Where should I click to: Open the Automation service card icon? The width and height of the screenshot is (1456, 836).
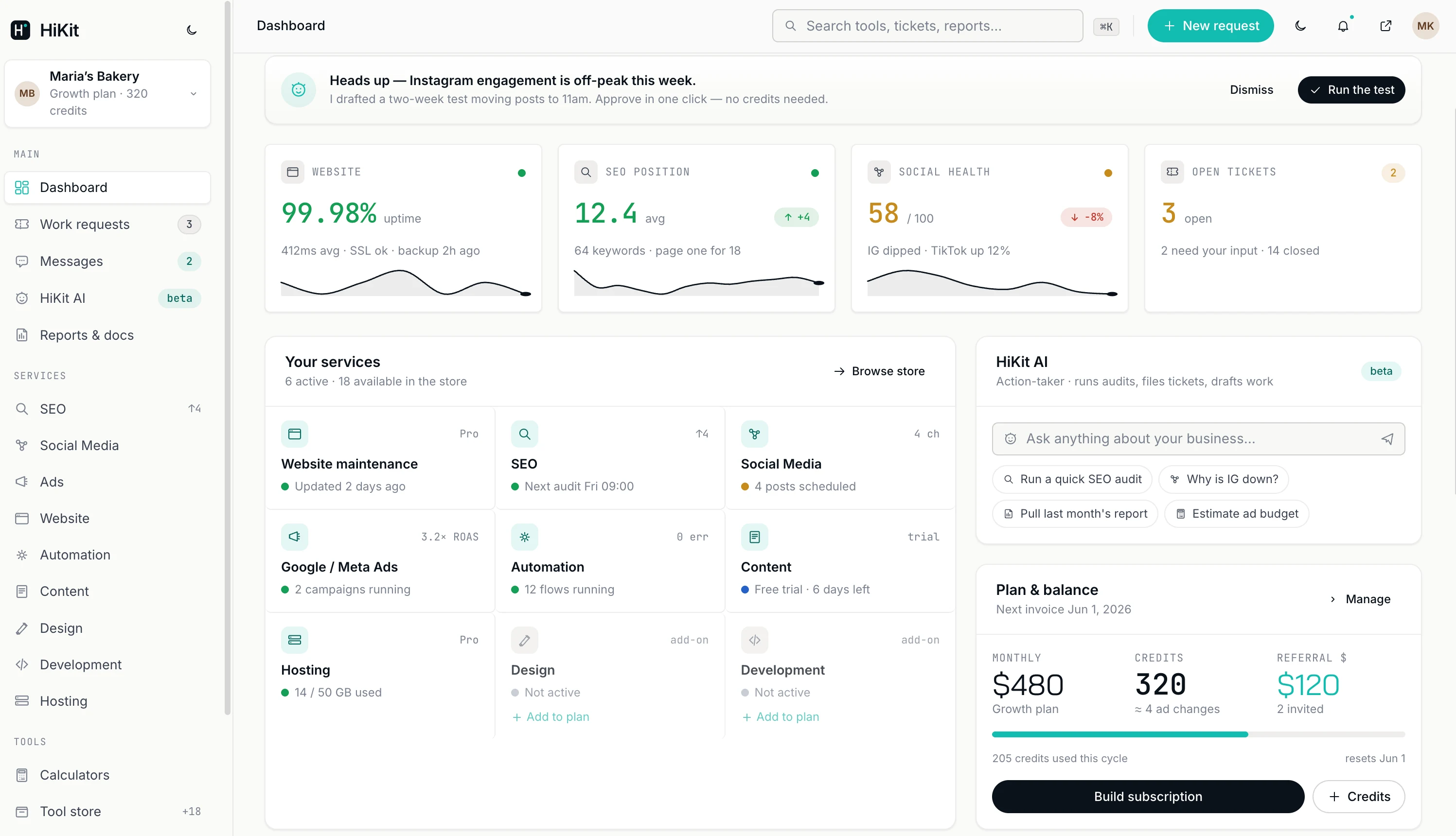click(x=524, y=537)
